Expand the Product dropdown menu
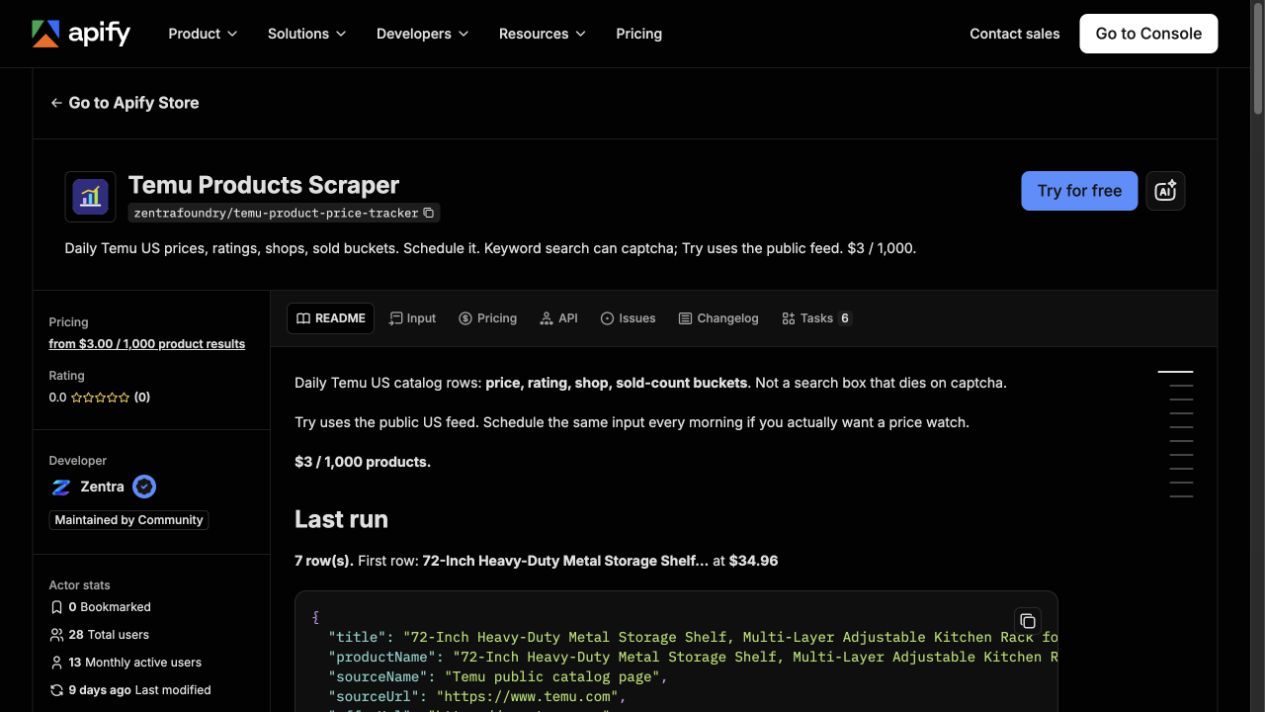Image resolution: width=1265 pixels, height=712 pixels. (x=203, y=33)
